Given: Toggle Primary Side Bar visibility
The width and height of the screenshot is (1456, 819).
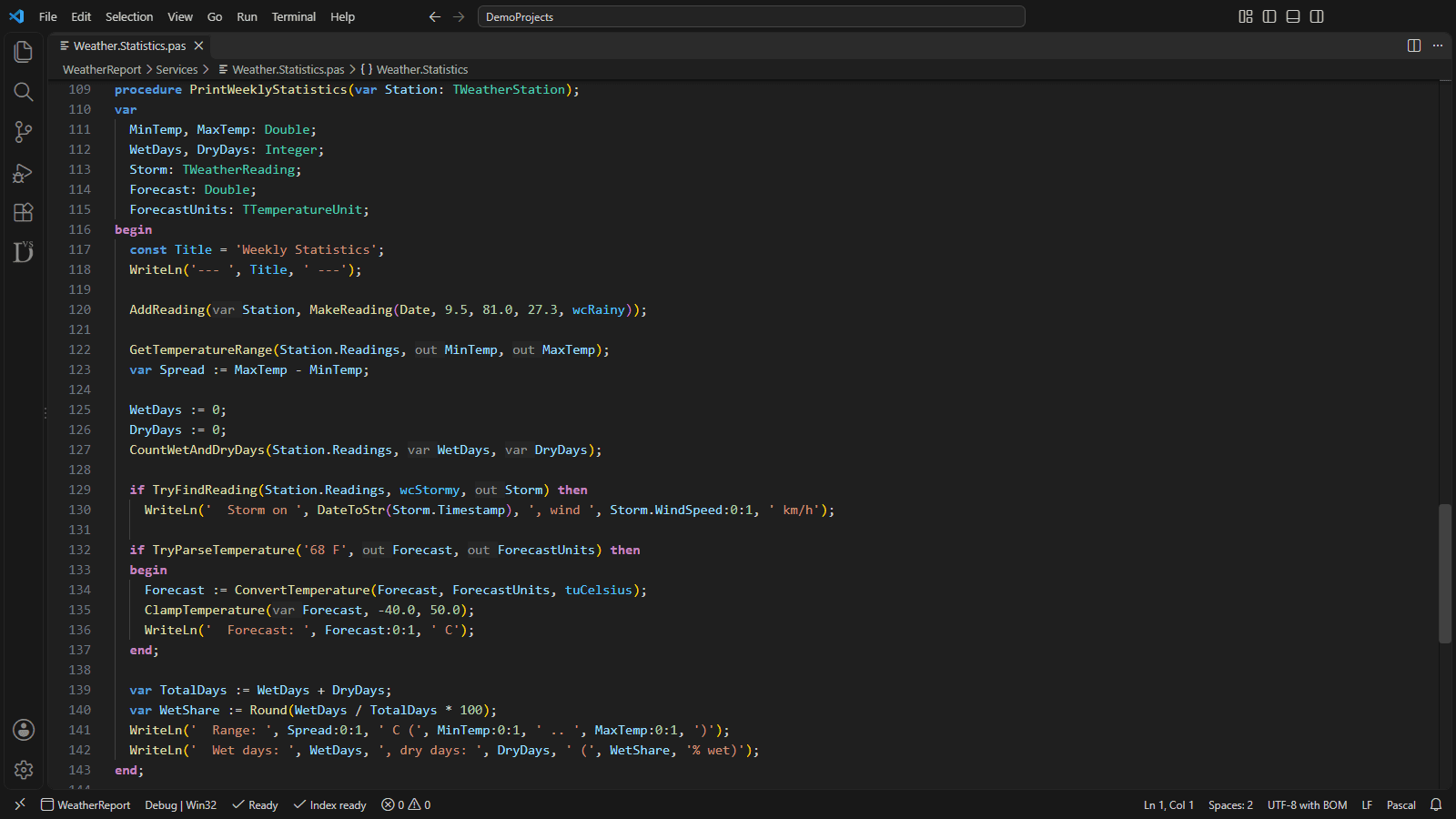Looking at the screenshot, I should click(1269, 16).
